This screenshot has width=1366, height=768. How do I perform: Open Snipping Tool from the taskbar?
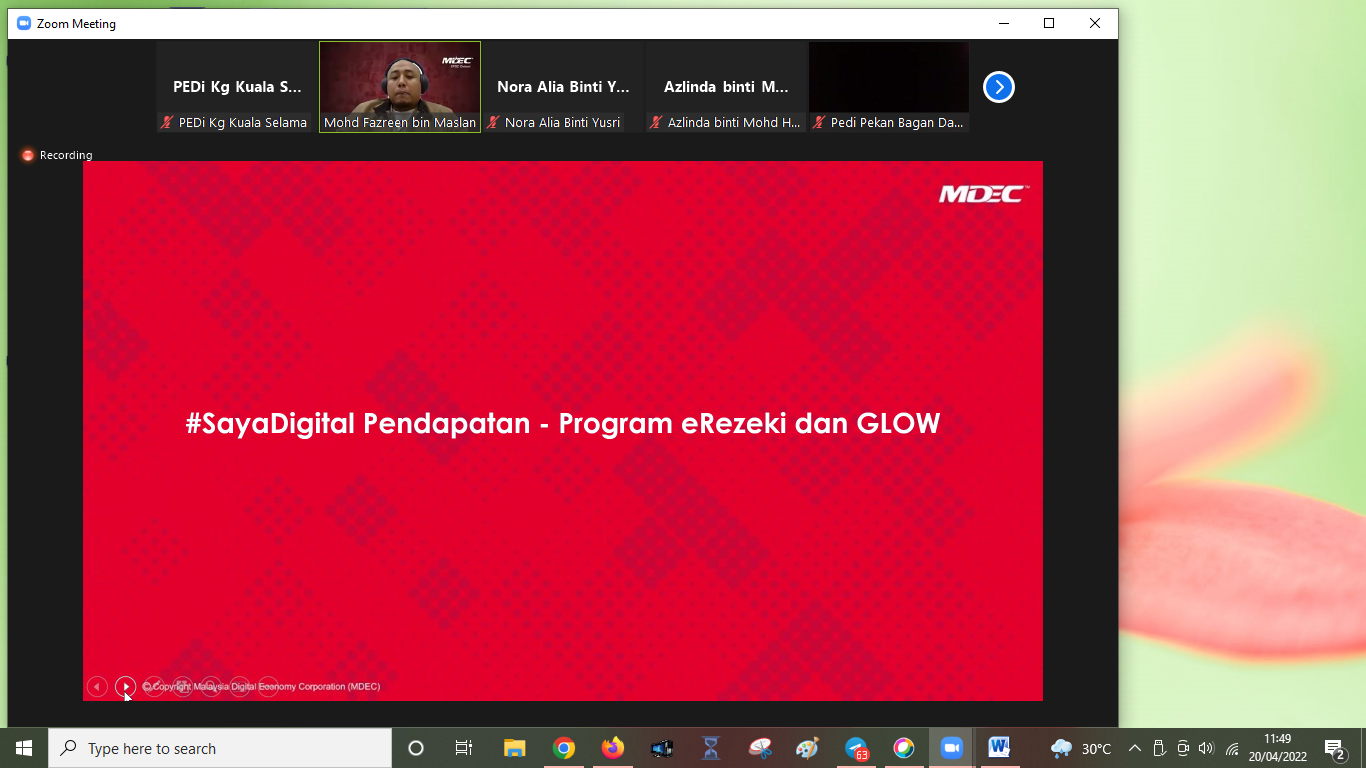pyautogui.click(x=760, y=748)
